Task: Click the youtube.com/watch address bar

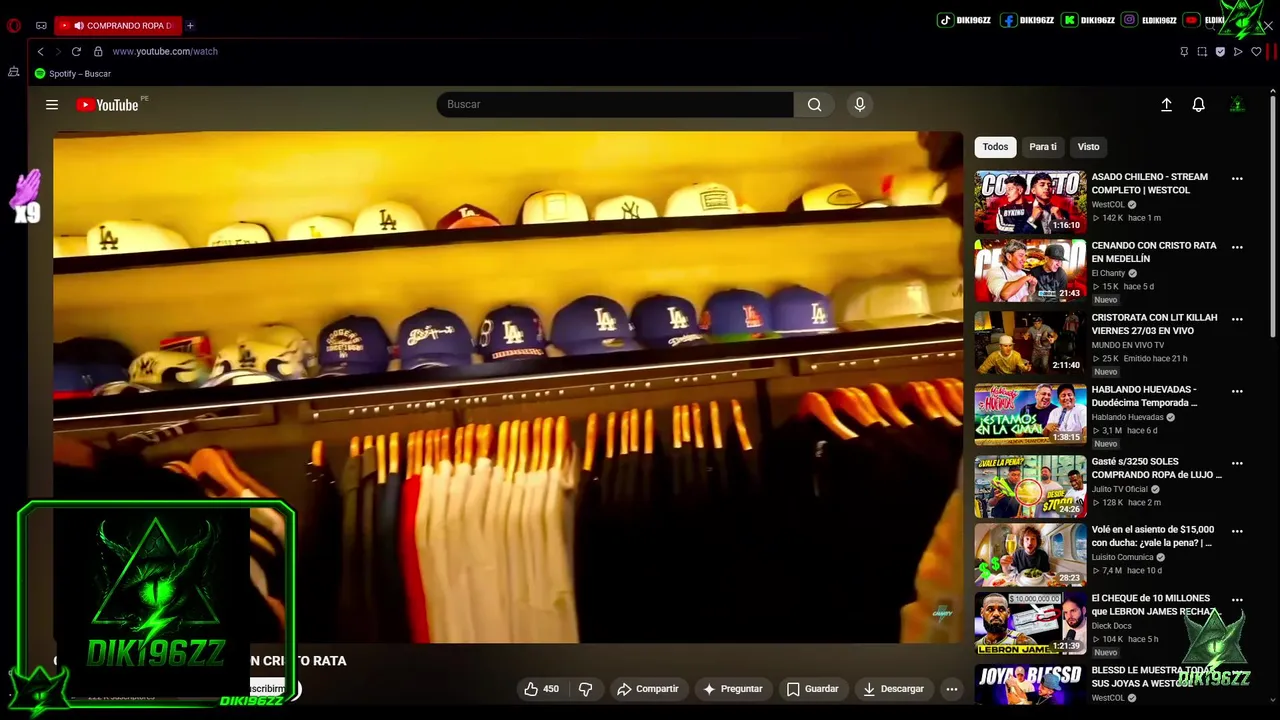Action: 164,51
